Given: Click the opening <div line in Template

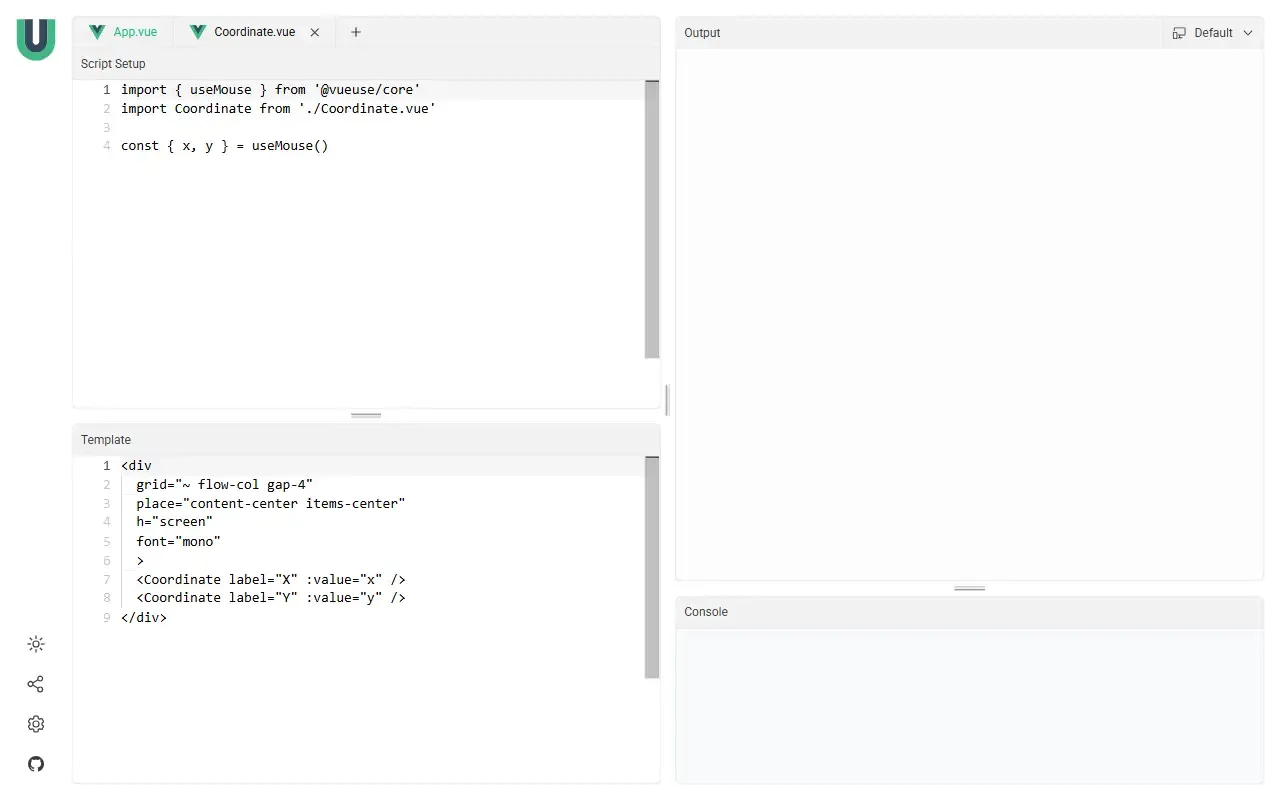Looking at the screenshot, I should (x=136, y=466).
